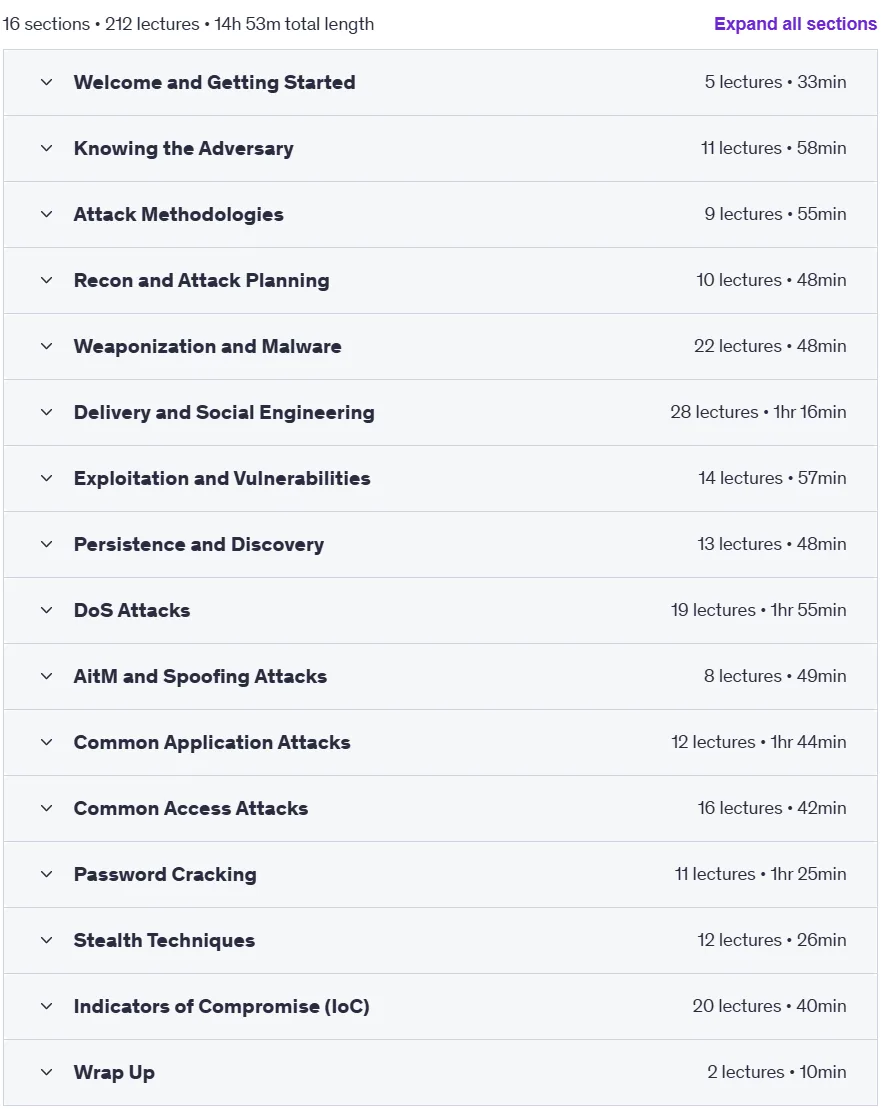Click chevron next to Knowing the Adversary
This screenshot has height=1109, width=881.
[47, 149]
